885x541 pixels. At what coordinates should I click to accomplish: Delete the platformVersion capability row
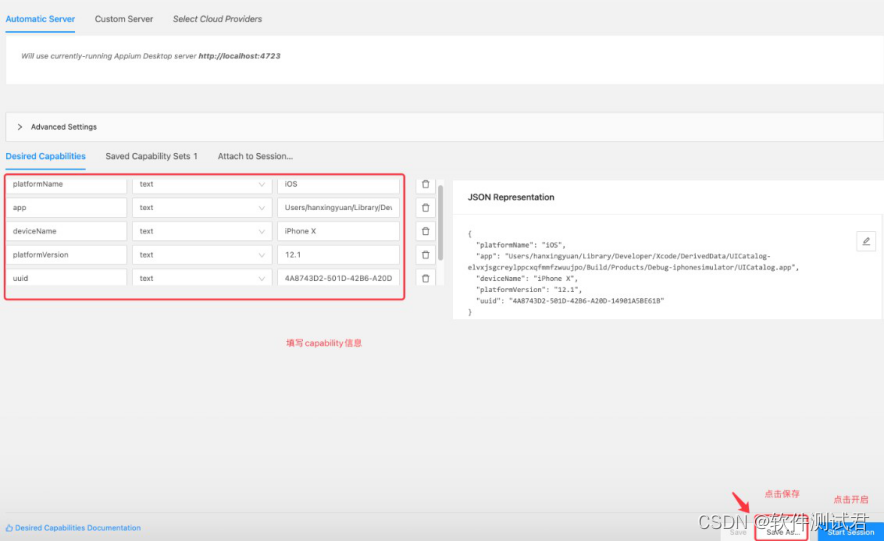point(426,255)
